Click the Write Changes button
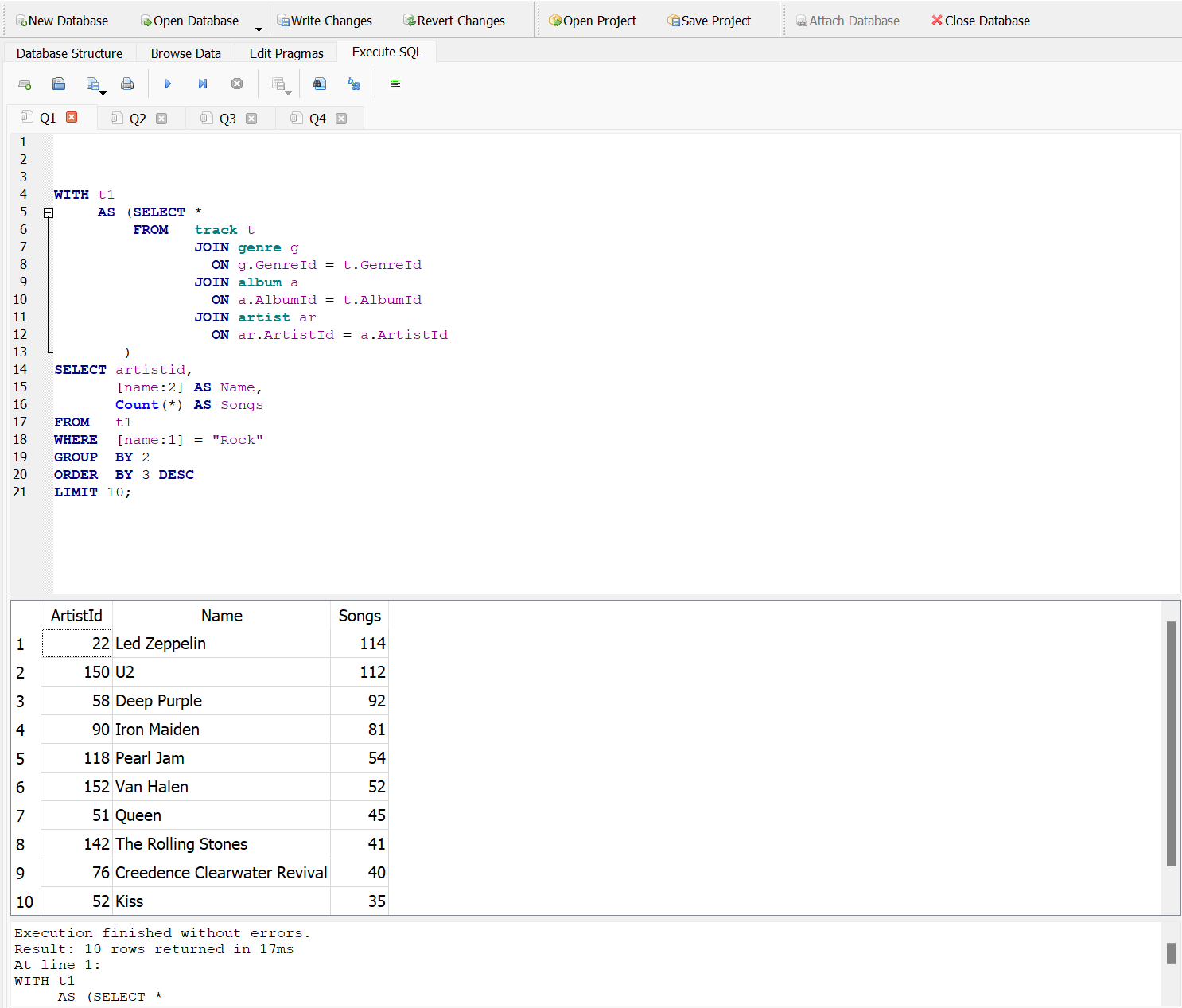 [325, 20]
